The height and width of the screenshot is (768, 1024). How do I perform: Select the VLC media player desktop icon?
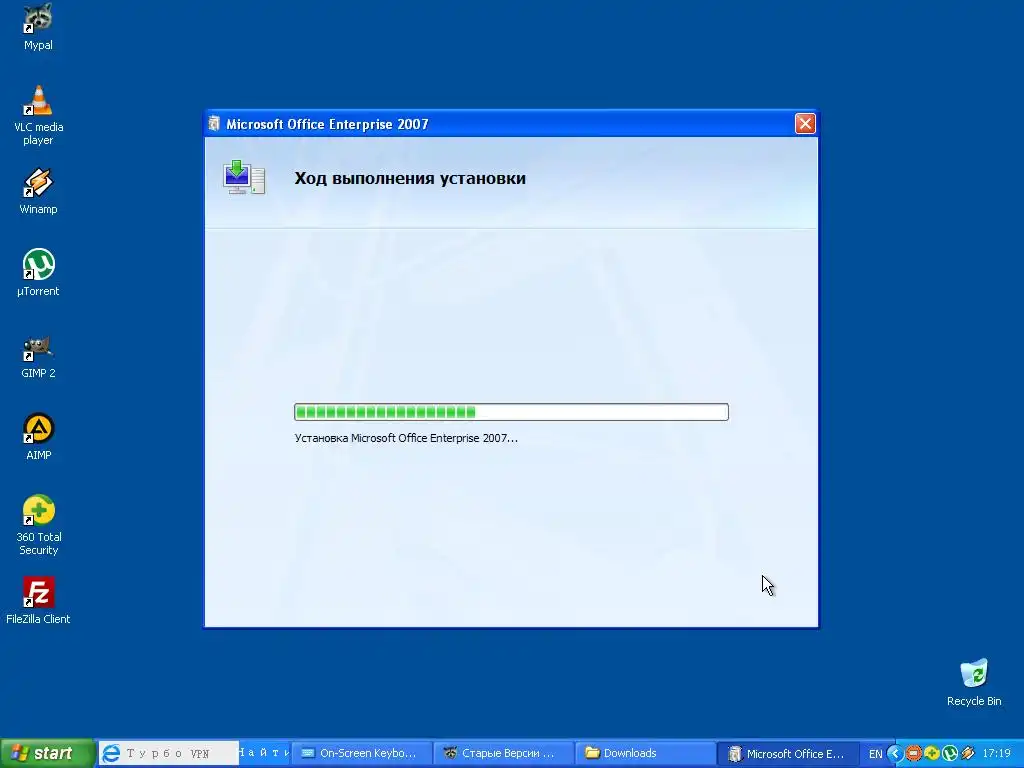[38, 115]
